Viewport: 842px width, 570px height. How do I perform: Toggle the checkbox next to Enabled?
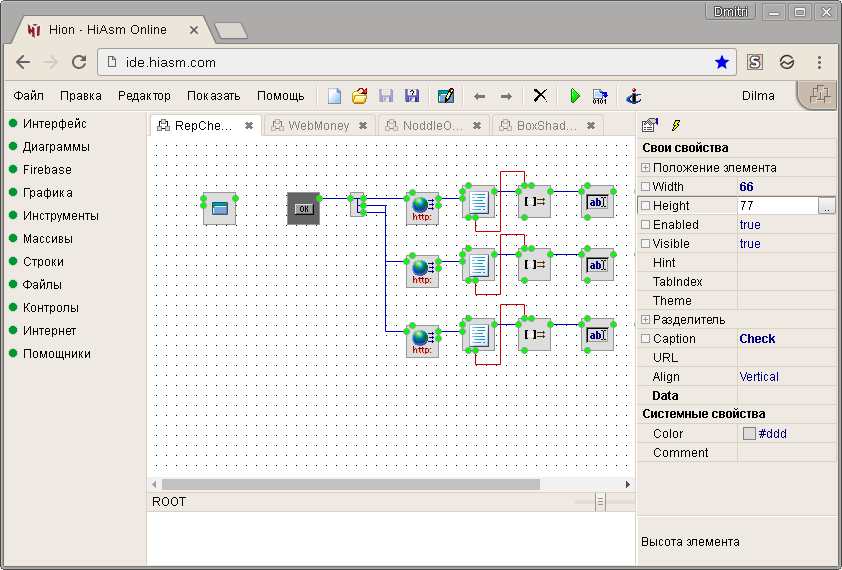[x=646, y=225]
